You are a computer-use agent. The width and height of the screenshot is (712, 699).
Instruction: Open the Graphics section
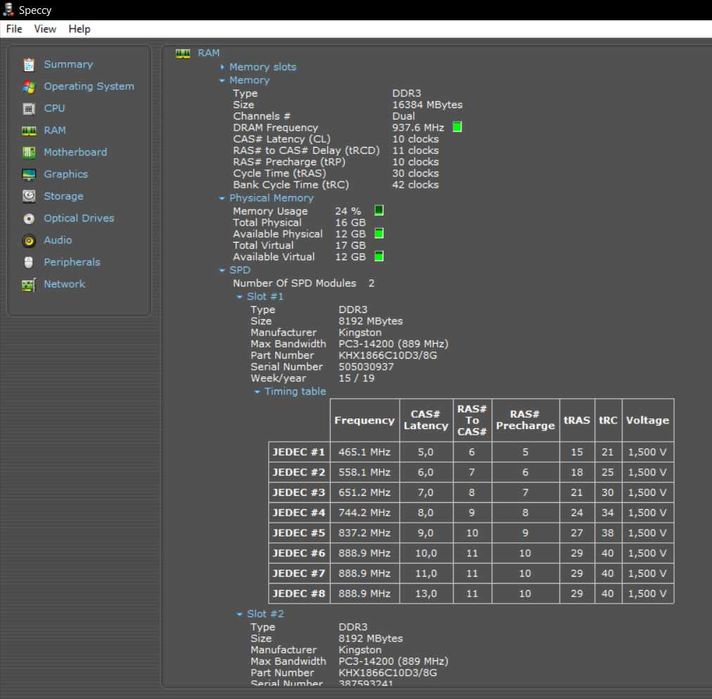(x=65, y=174)
